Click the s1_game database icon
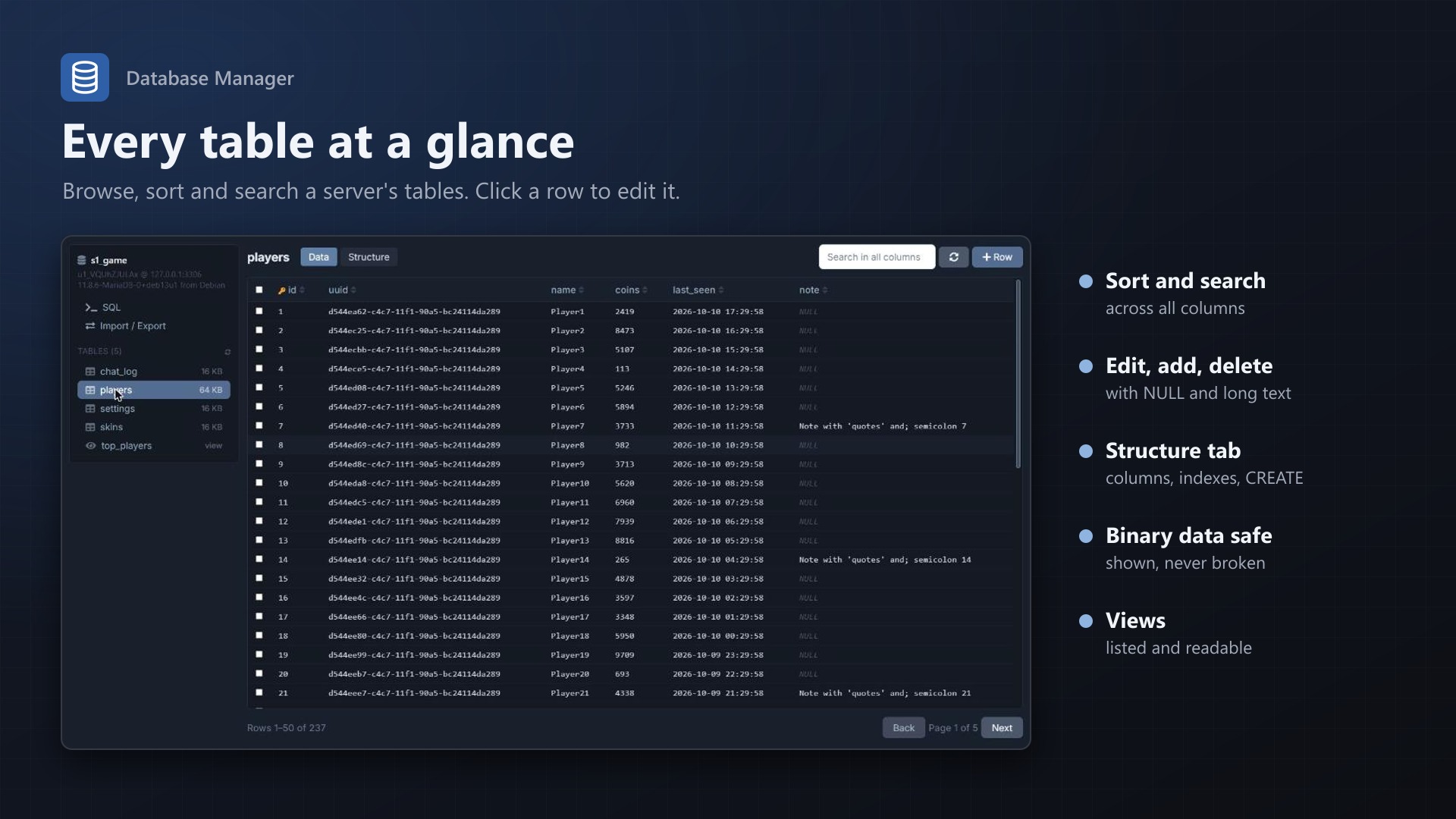Image resolution: width=1456 pixels, height=819 pixels. [x=81, y=260]
